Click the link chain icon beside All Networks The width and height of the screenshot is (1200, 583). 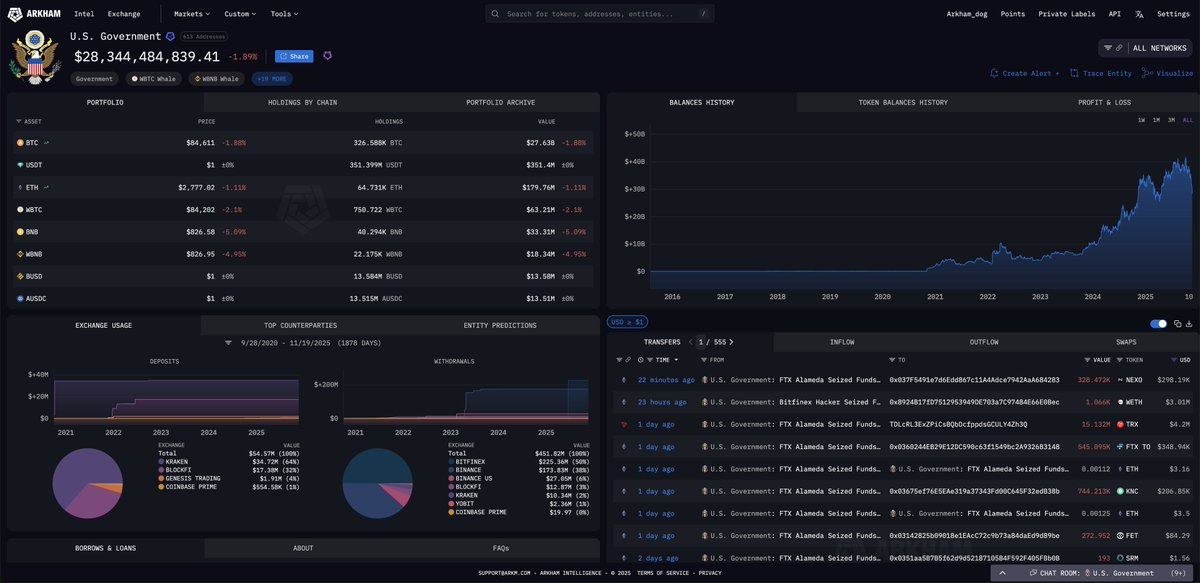point(1119,47)
